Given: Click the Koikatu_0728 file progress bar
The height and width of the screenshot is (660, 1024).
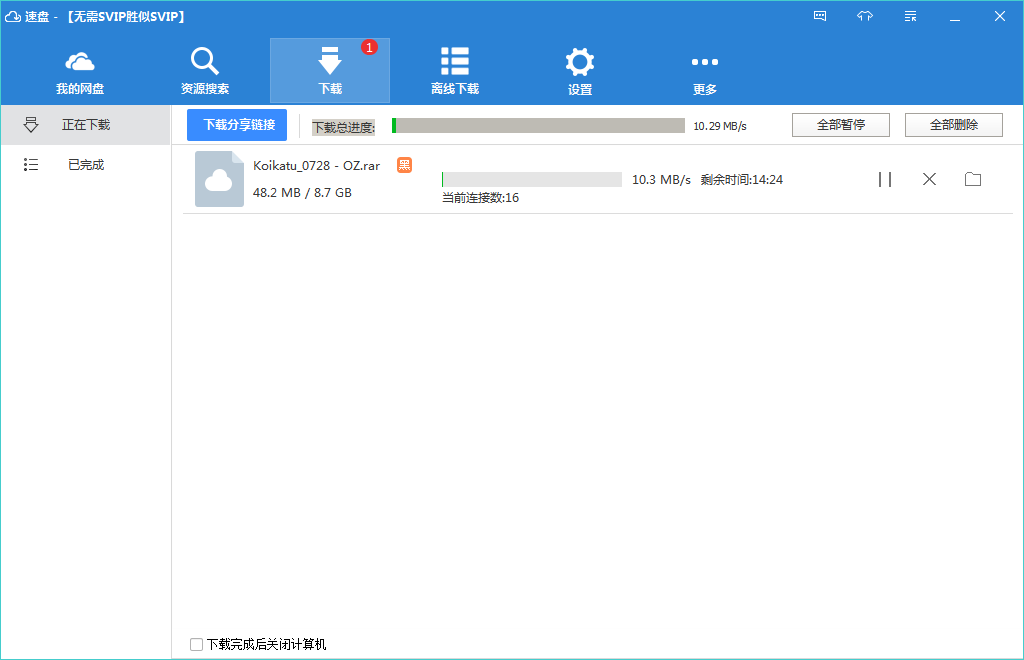Looking at the screenshot, I should [x=532, y=180].
